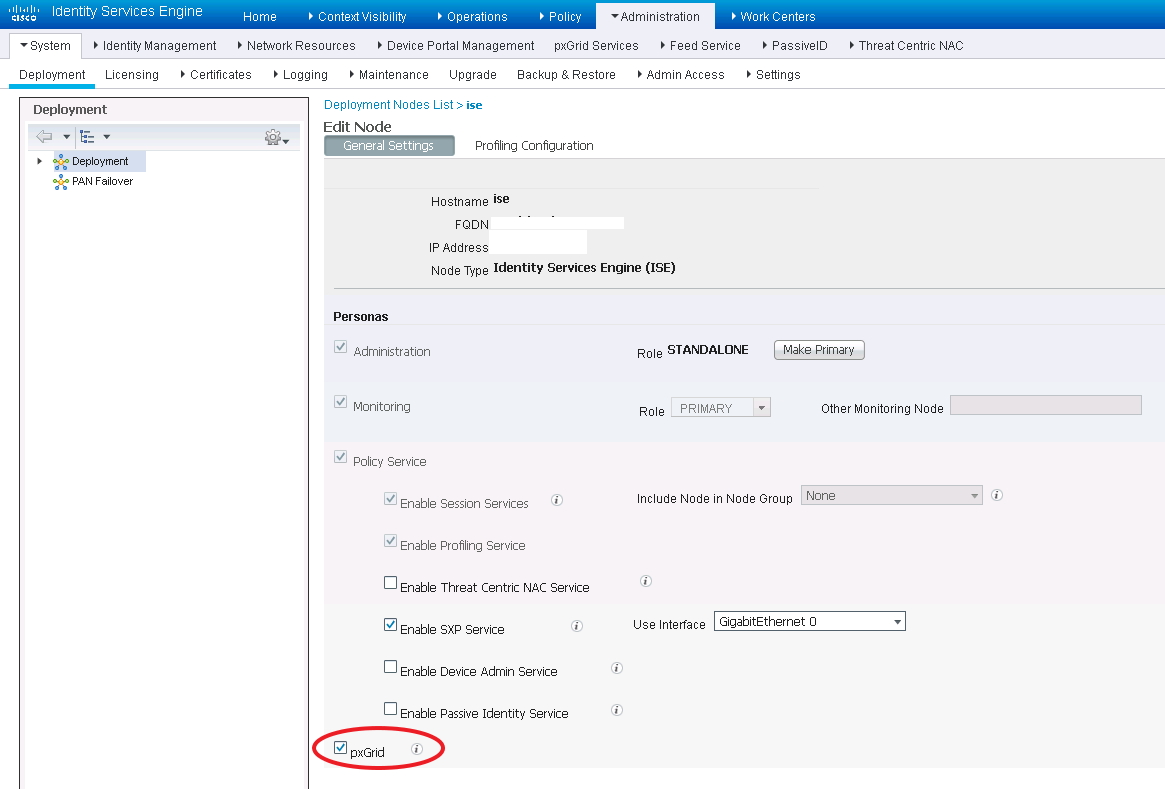Open the Upgrade page
Viewport: 1165px width, 789px height.
[x=473, y=74]
